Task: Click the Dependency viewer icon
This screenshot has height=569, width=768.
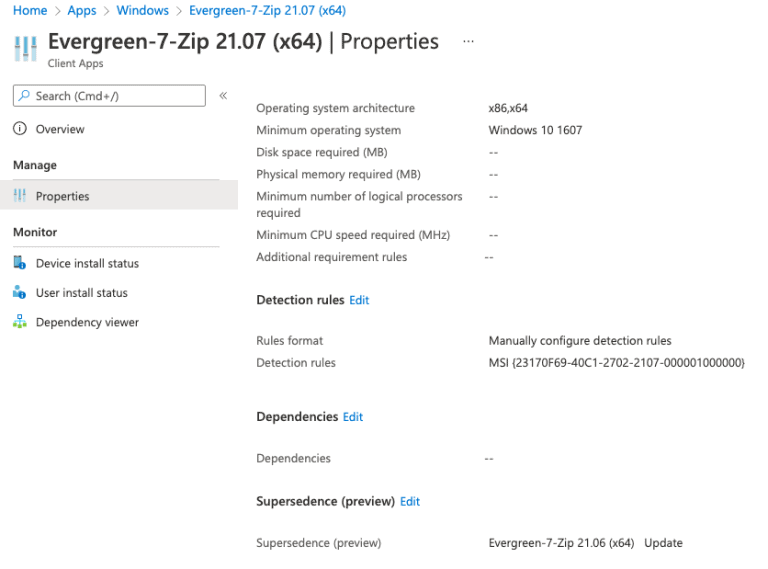Action: tap(19, 322)
